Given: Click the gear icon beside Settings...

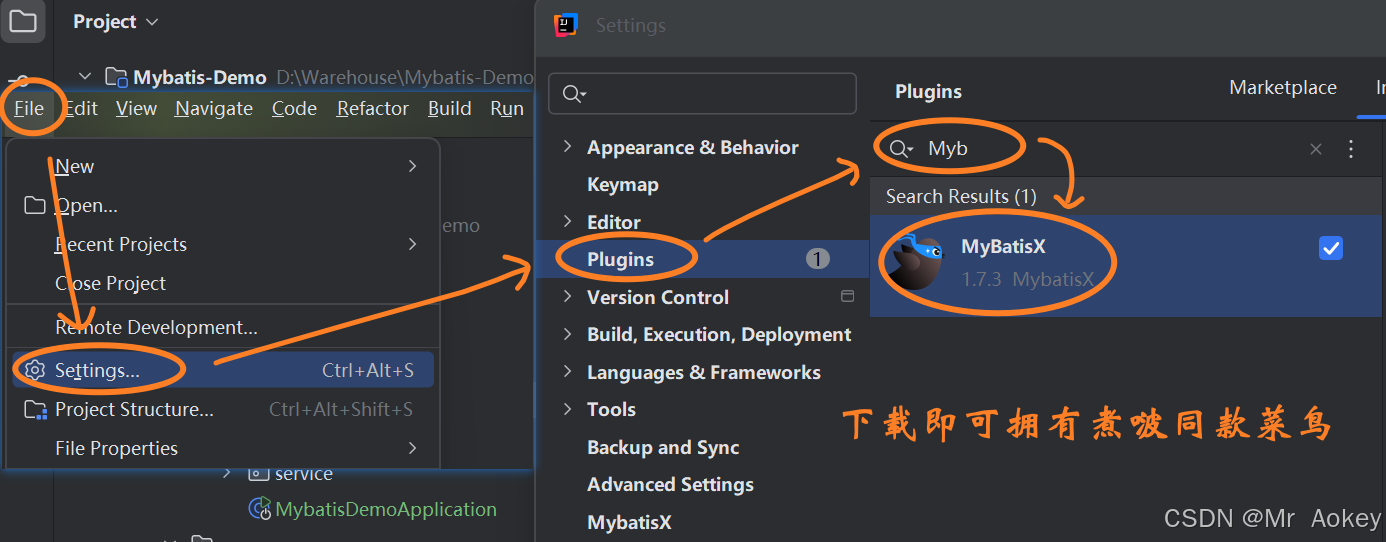Looking at the screenshot, I should 35,370.
